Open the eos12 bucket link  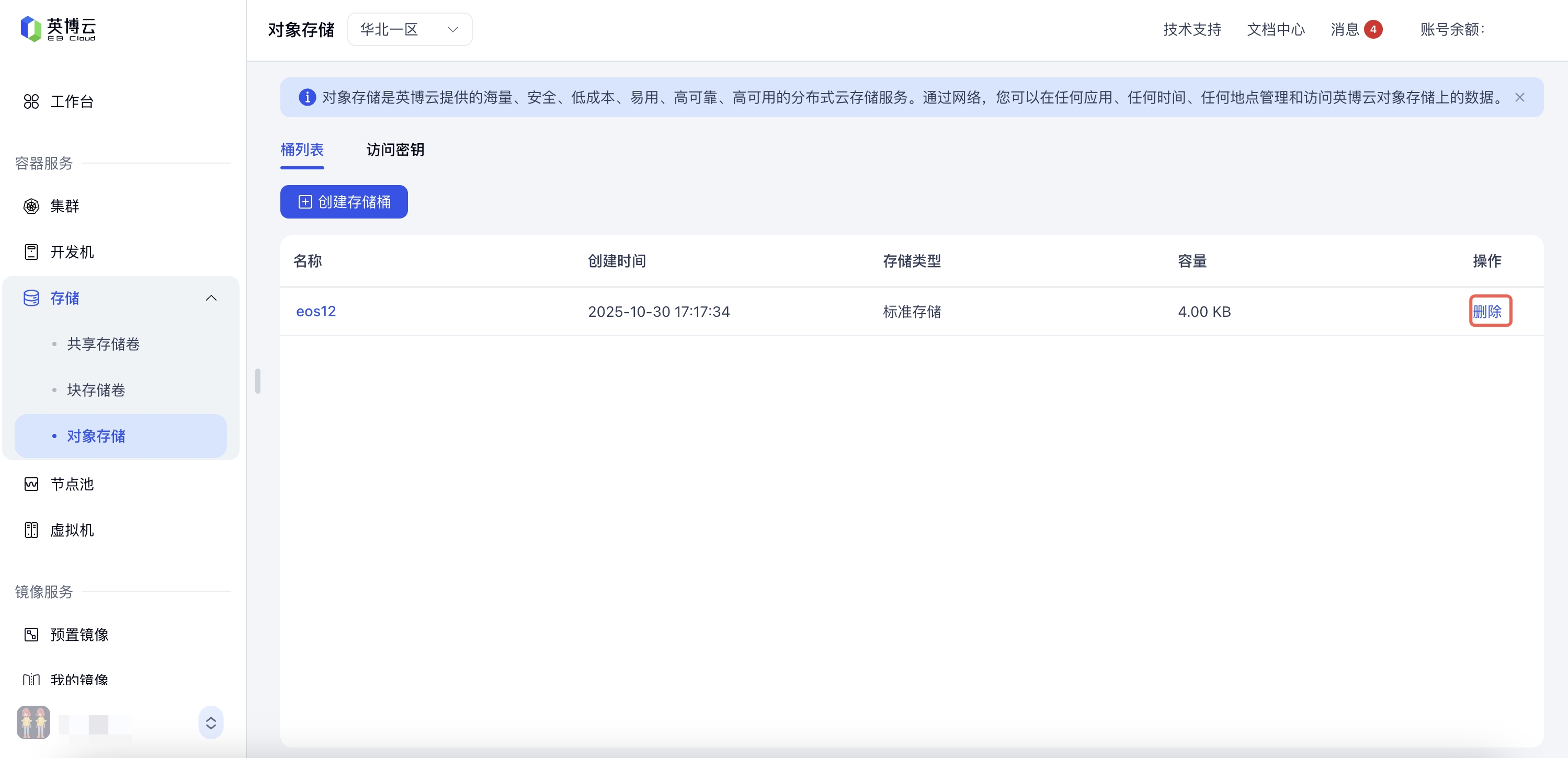[x=315, y=312]
